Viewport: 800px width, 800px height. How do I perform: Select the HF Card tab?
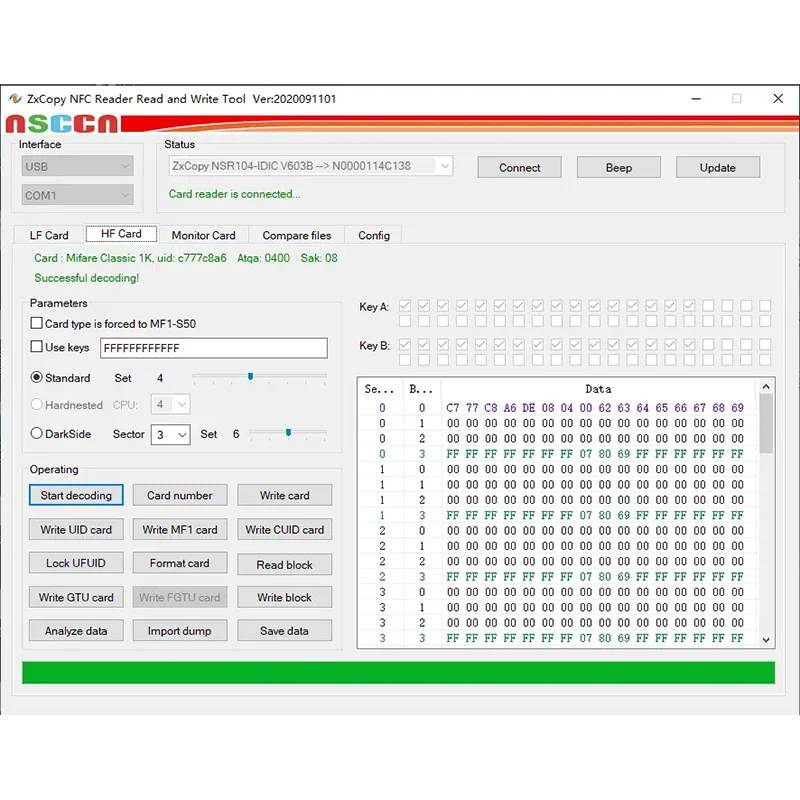pos(121,234)
